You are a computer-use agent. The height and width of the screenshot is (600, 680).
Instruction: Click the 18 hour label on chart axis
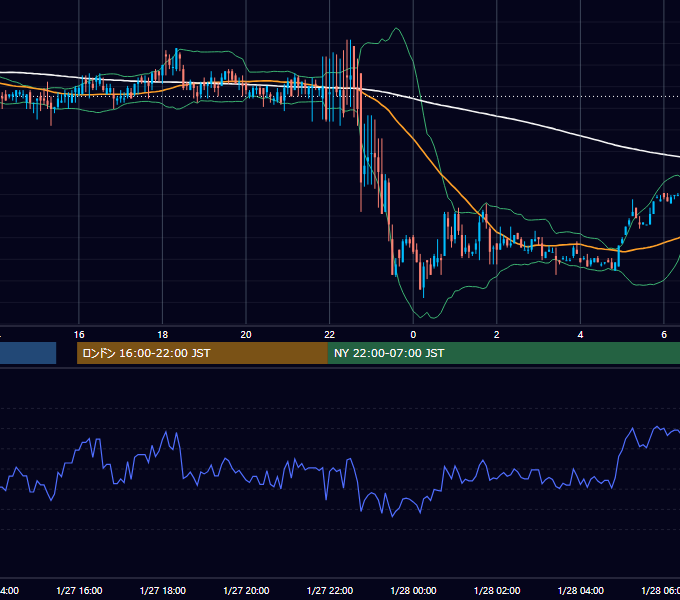[x=163, y=335]
